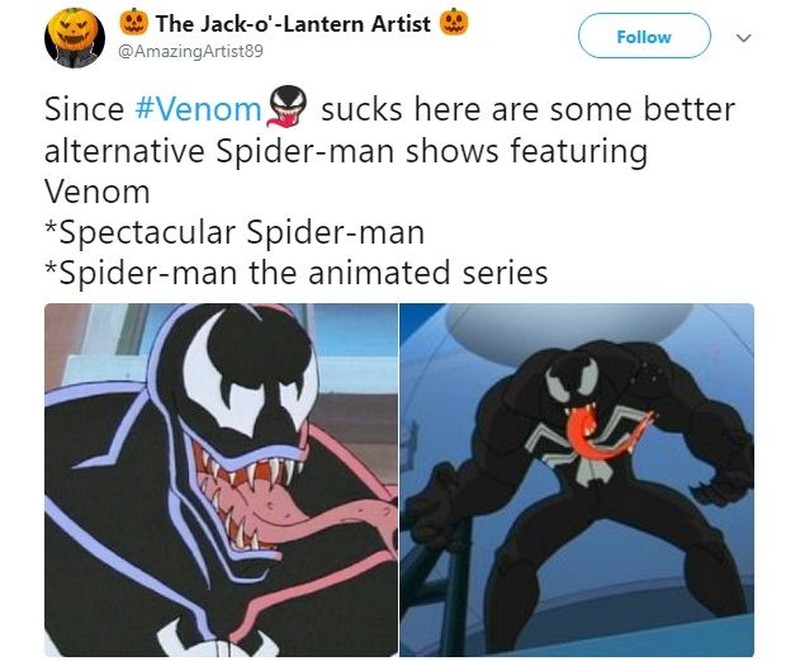Screen dimensions: 800x661
Task: Click the Venom emoji beside the hashtag
Action: tap(287, 107)
